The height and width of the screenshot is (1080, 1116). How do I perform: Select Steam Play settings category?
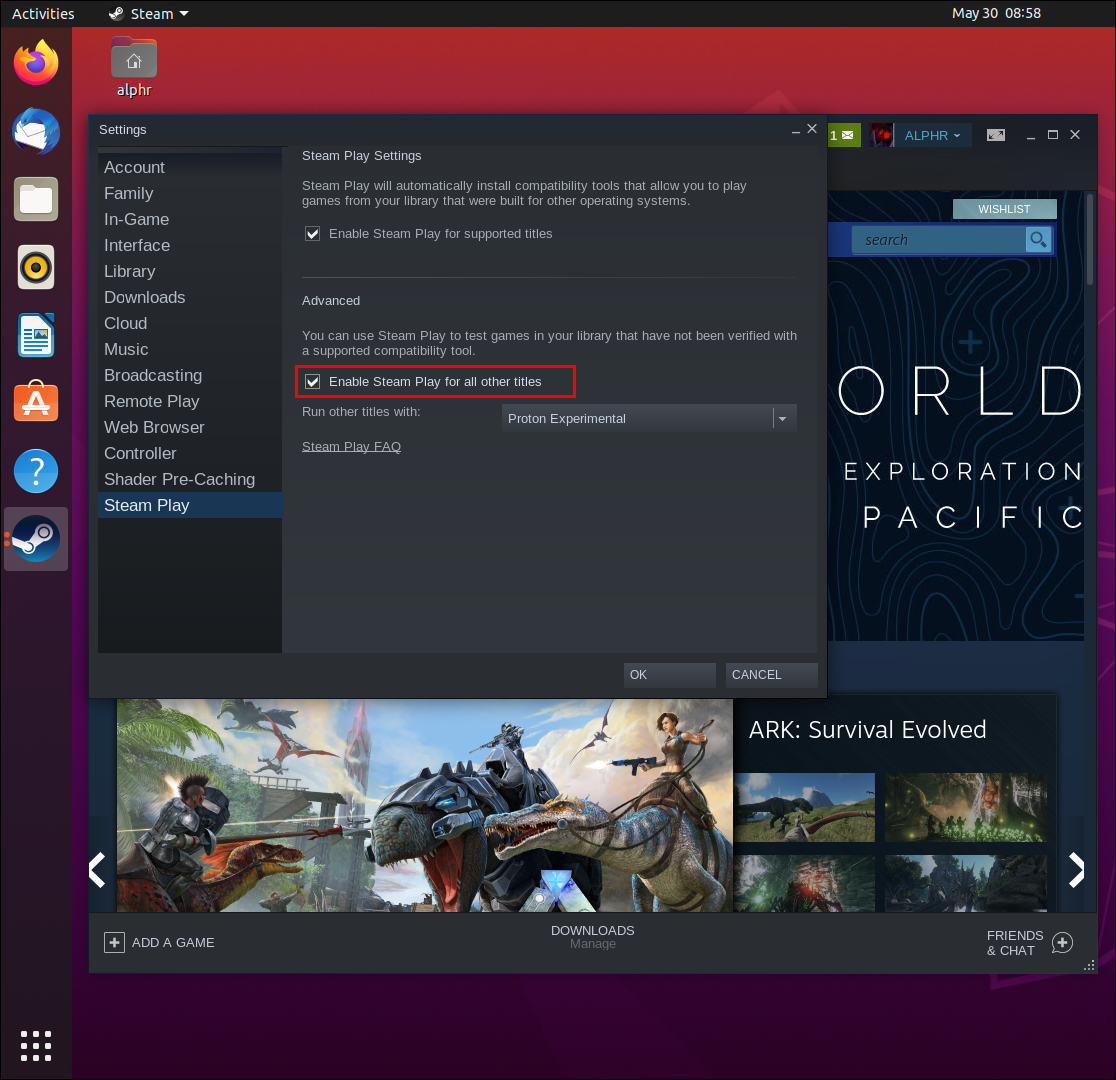pyautogui.click(x=190, y=505)
